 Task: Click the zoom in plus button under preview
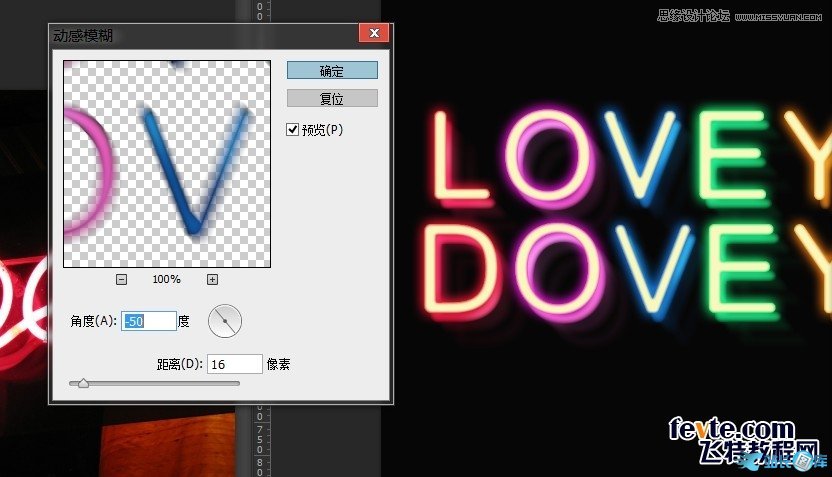(213, 279)
